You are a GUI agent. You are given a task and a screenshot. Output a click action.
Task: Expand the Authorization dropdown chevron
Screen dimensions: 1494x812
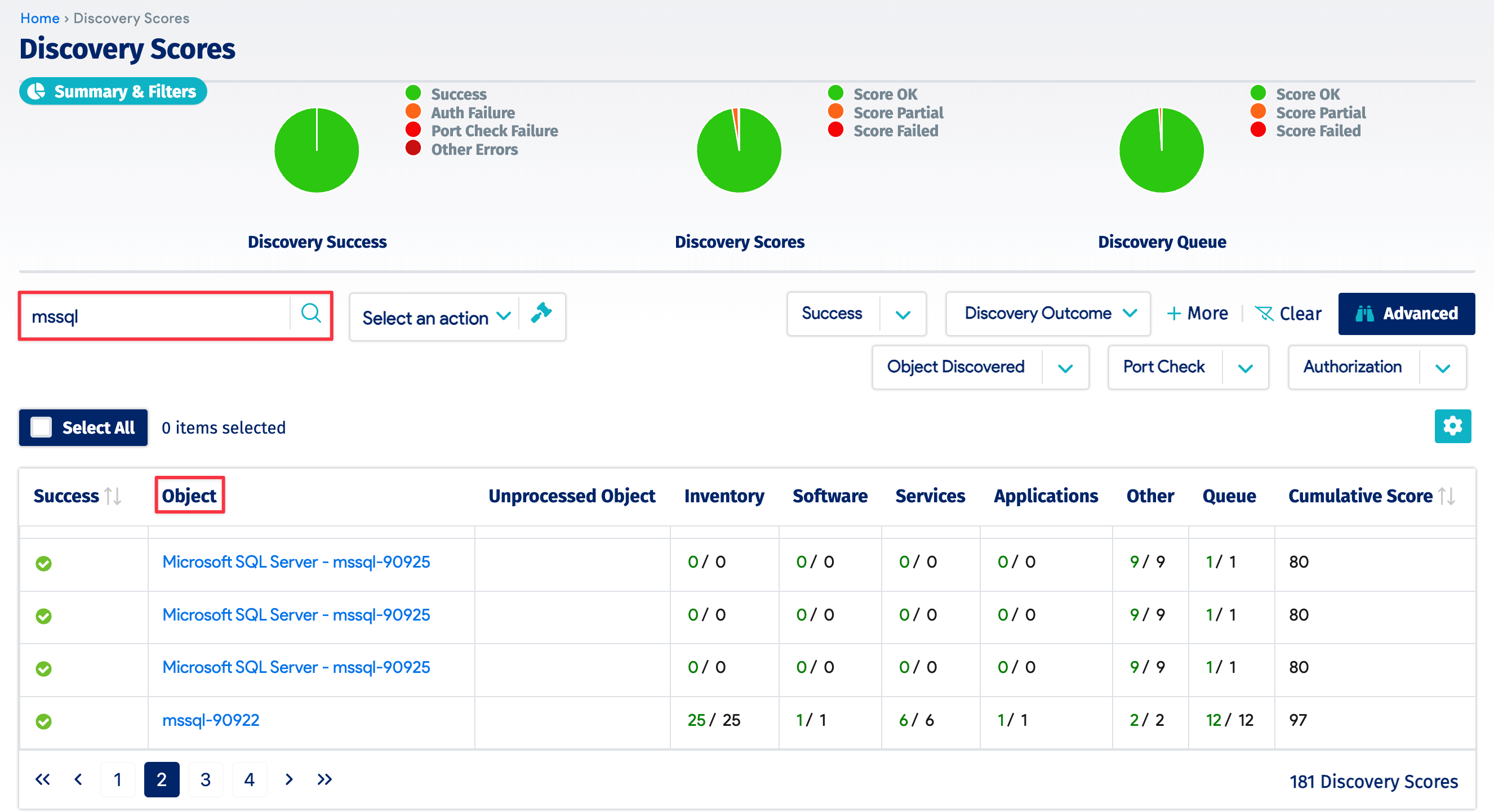tap(1443, 367)
